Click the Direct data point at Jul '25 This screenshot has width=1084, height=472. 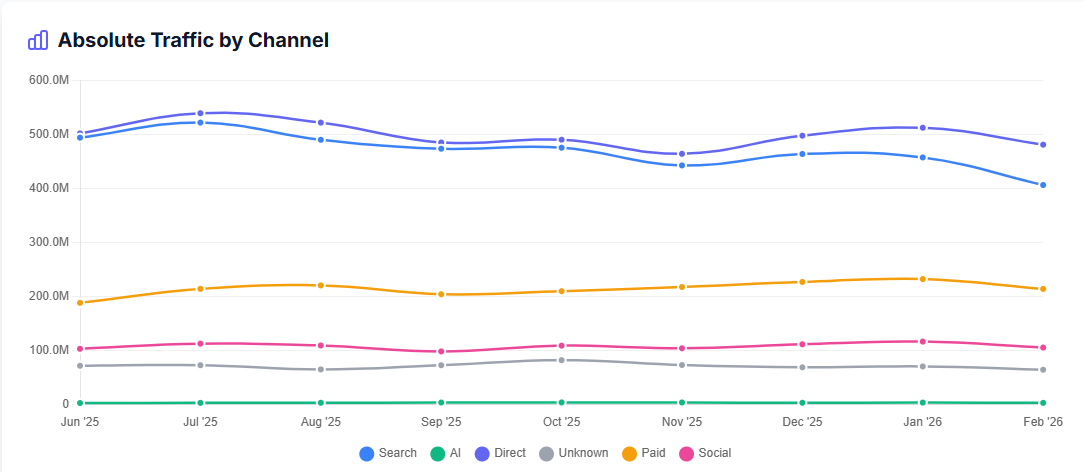(200, 113)
